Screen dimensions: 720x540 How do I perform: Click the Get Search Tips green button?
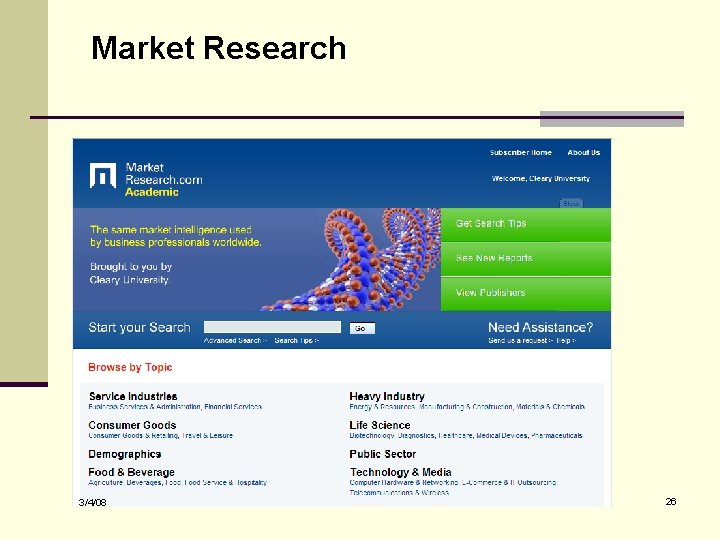[526, 225]
